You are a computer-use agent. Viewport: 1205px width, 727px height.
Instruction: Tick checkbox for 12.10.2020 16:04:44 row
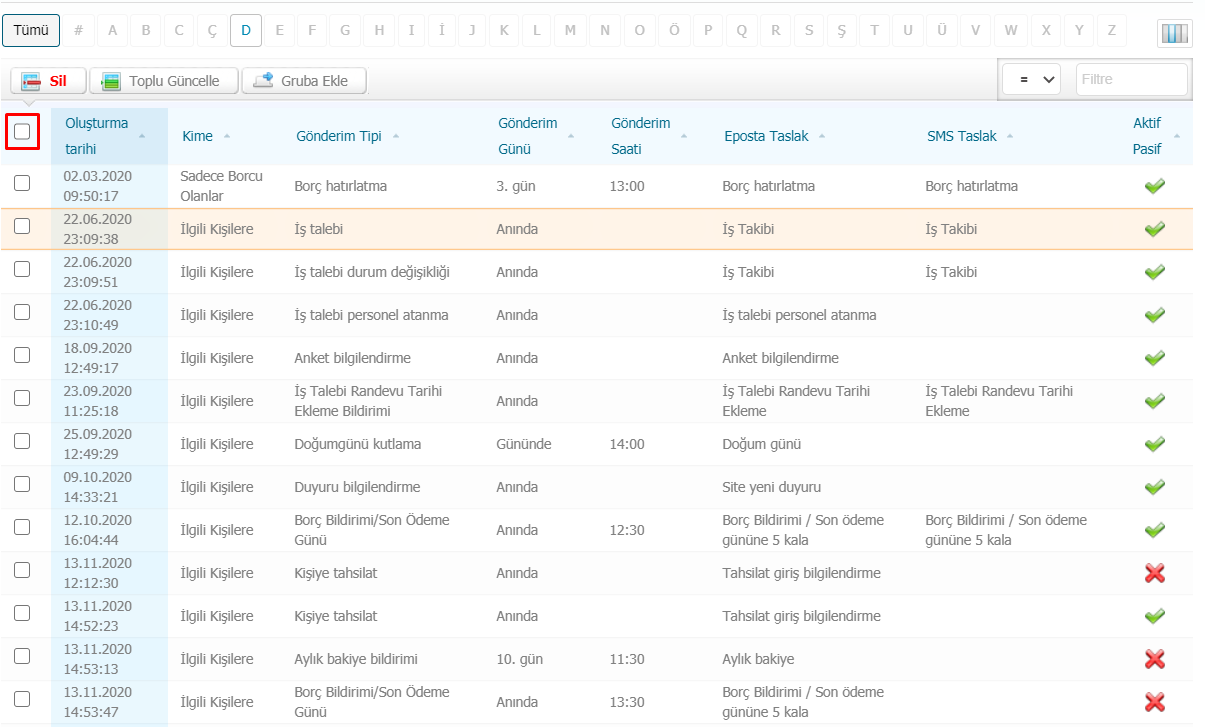point(22,527)
